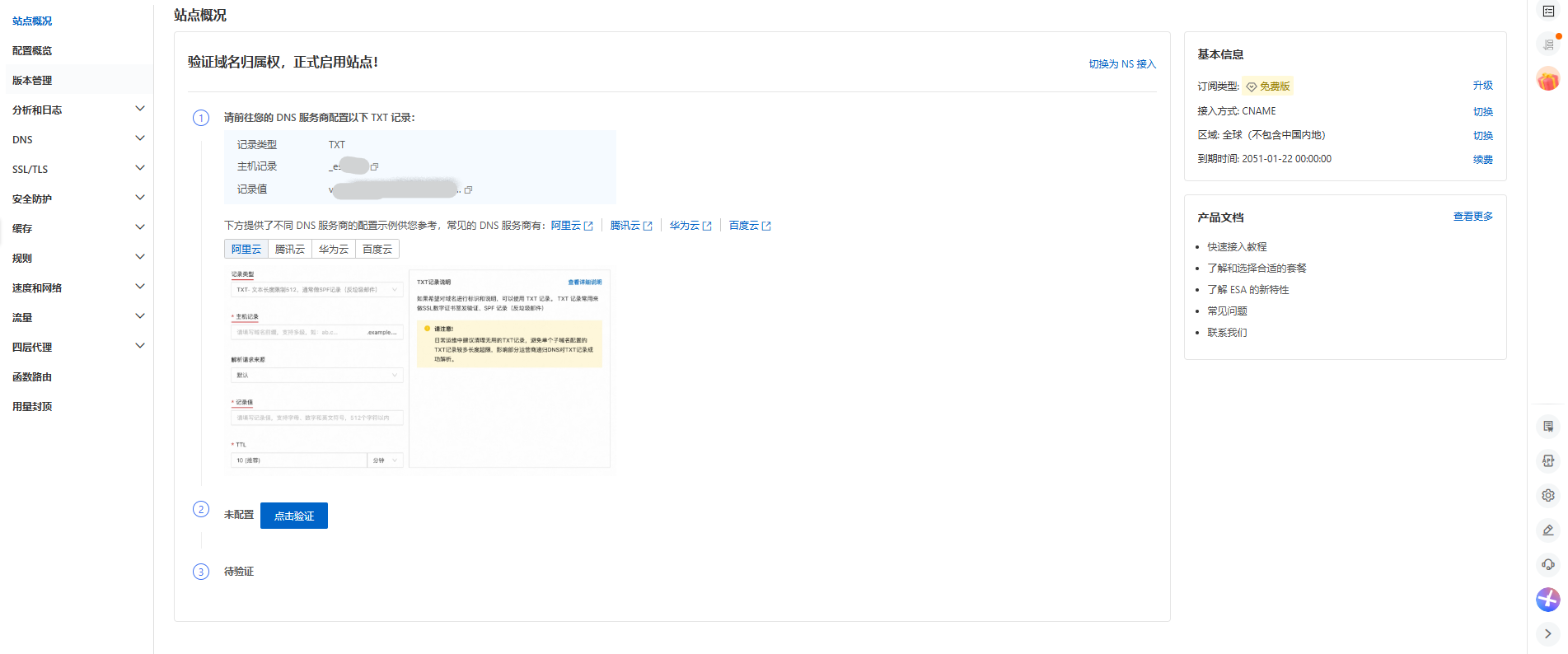Open the settings gear in right toolbar

(x=1548, y=496)
